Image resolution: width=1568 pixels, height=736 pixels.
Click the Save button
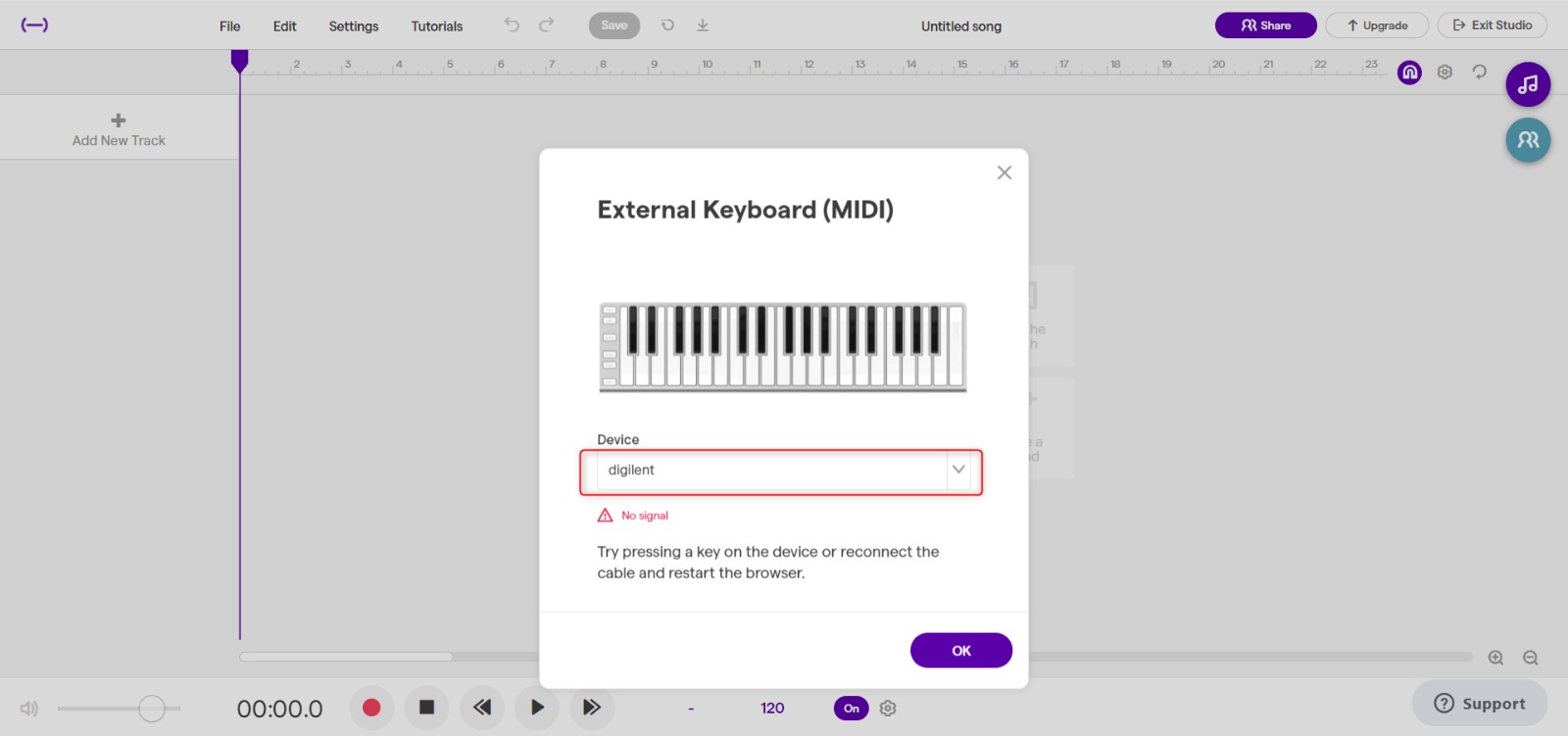[614, 25]
